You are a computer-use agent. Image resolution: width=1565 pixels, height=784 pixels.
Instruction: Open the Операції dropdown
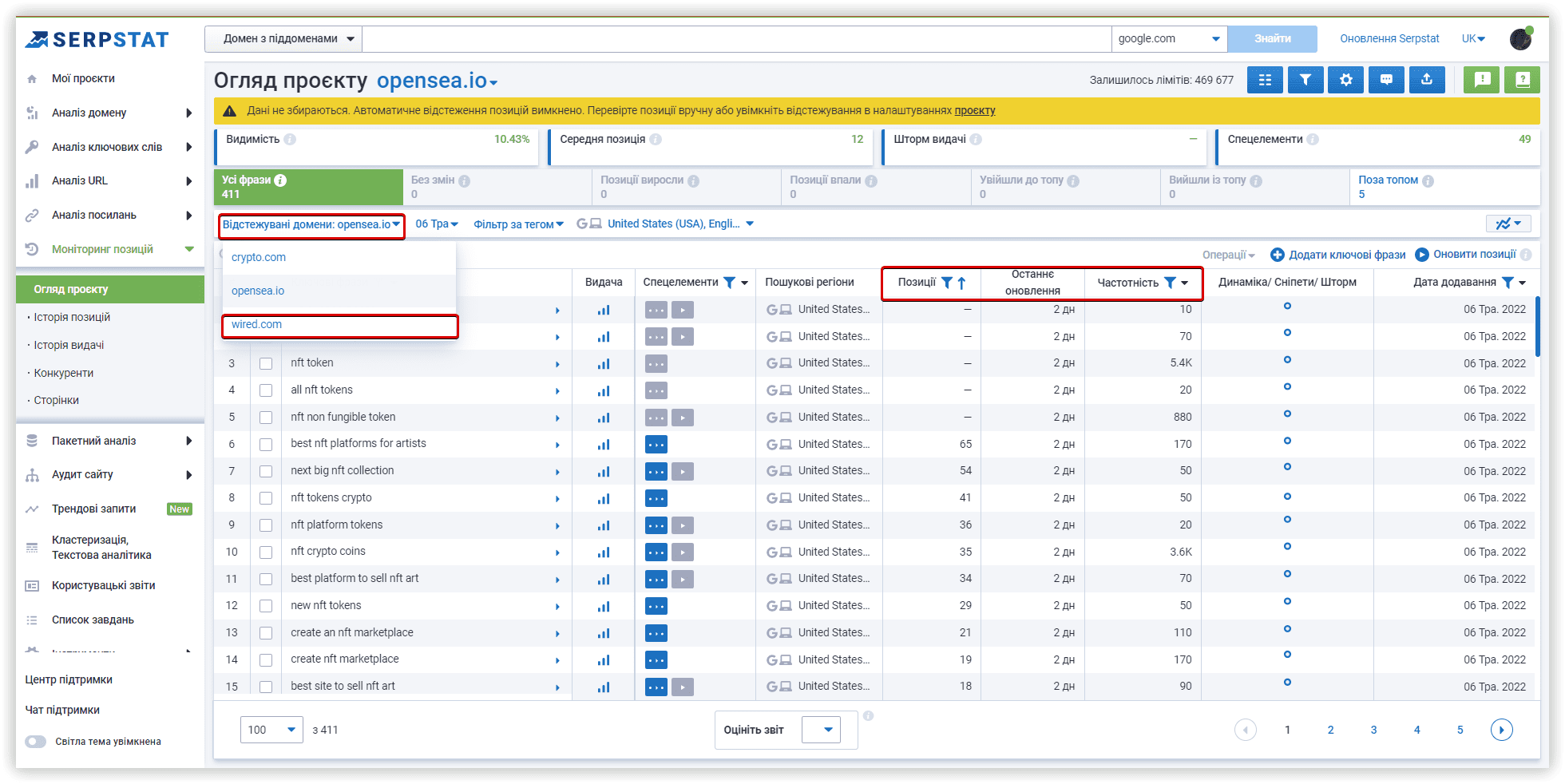coord(1229,255)
